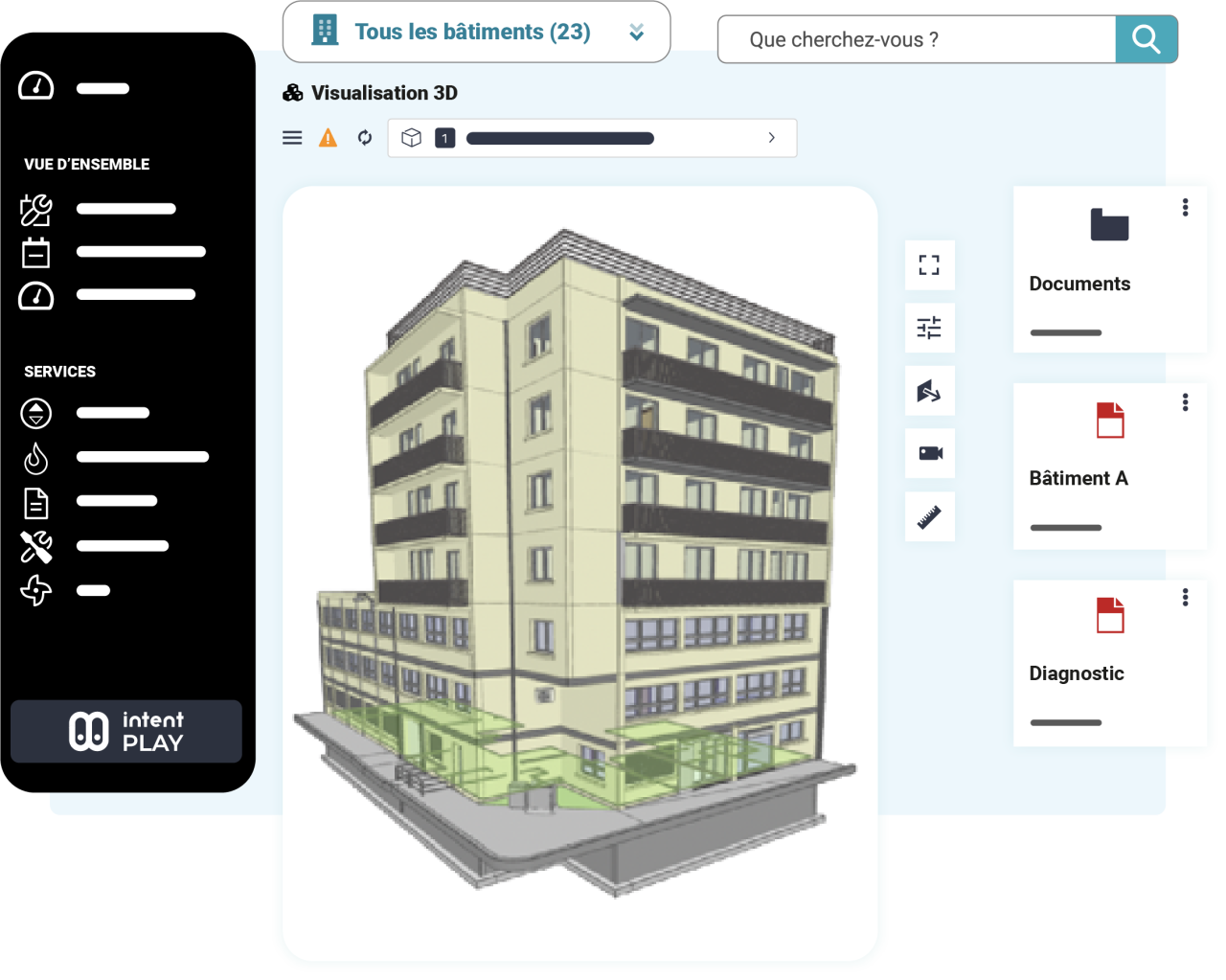Select the section plane tool in the viewer
The image size is (1226, 980).
coord(929,391)
